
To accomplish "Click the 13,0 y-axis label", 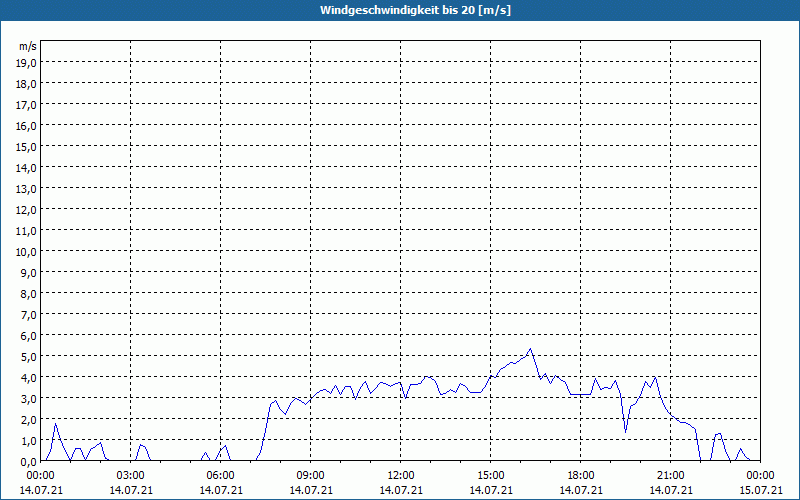I will [x=27, y=189].
